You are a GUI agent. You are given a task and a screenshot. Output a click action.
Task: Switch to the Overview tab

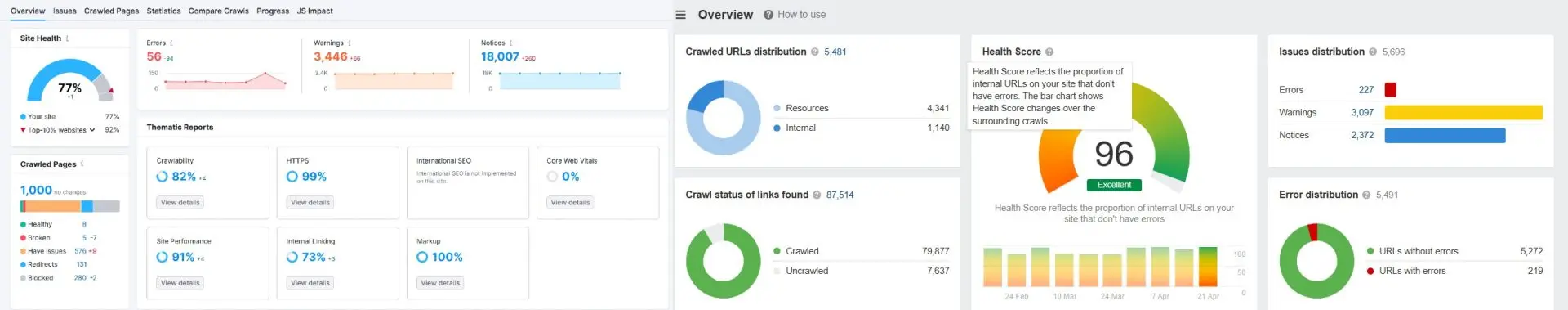click(x=28, y=11)
